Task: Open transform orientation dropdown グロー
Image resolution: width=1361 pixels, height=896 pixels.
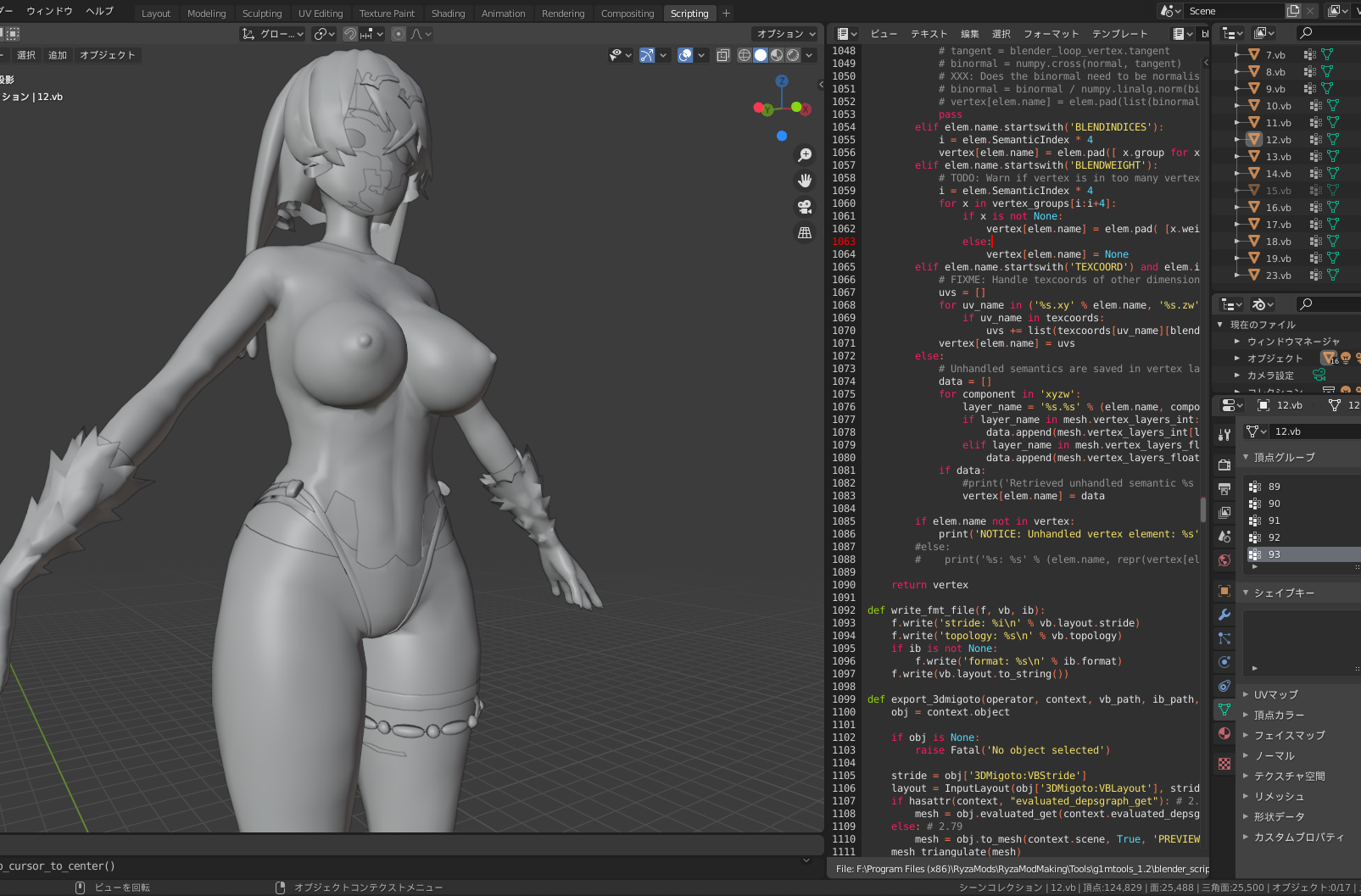Action: pos(272,34)
